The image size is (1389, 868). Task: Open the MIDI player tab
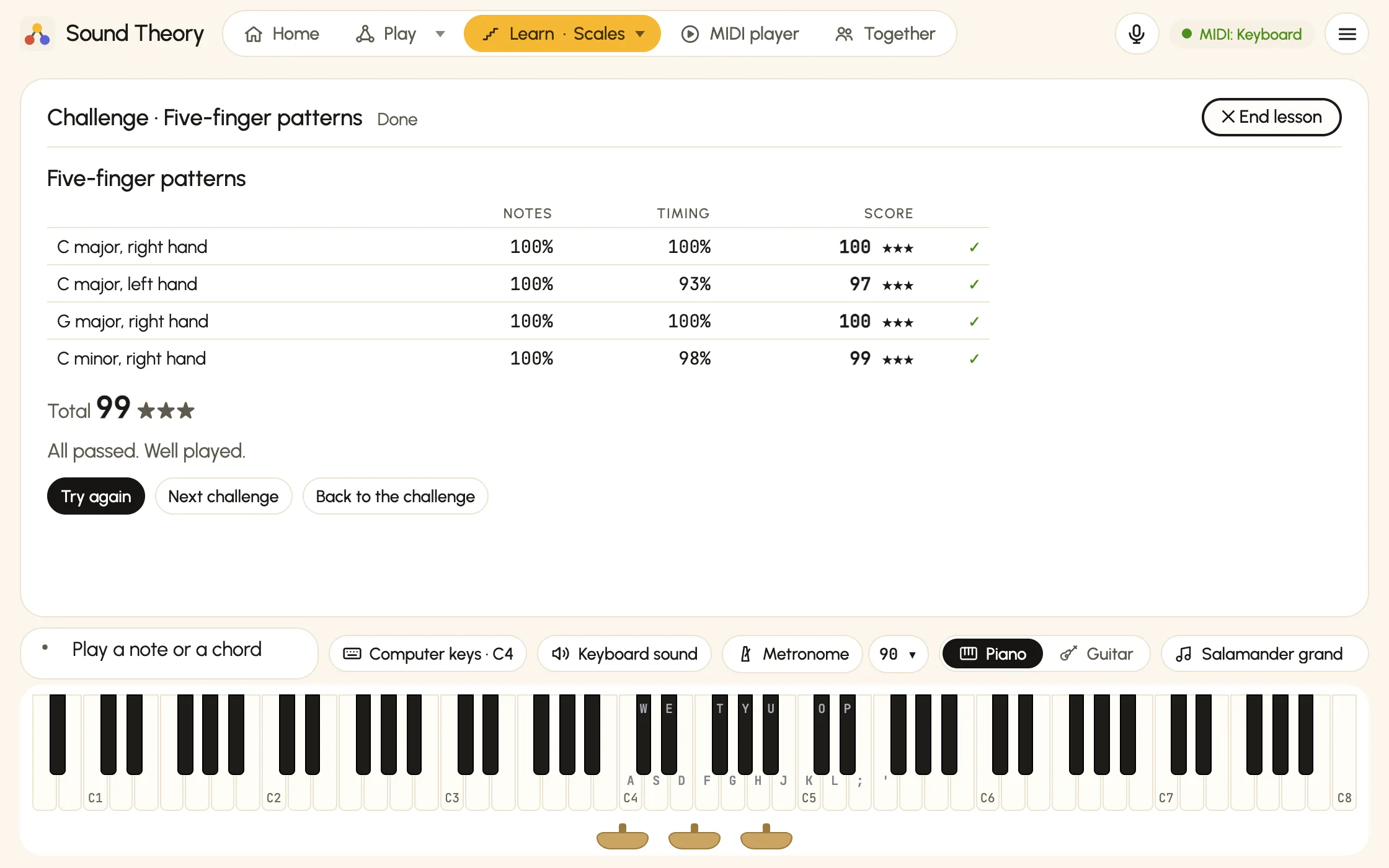coord(740,33)
